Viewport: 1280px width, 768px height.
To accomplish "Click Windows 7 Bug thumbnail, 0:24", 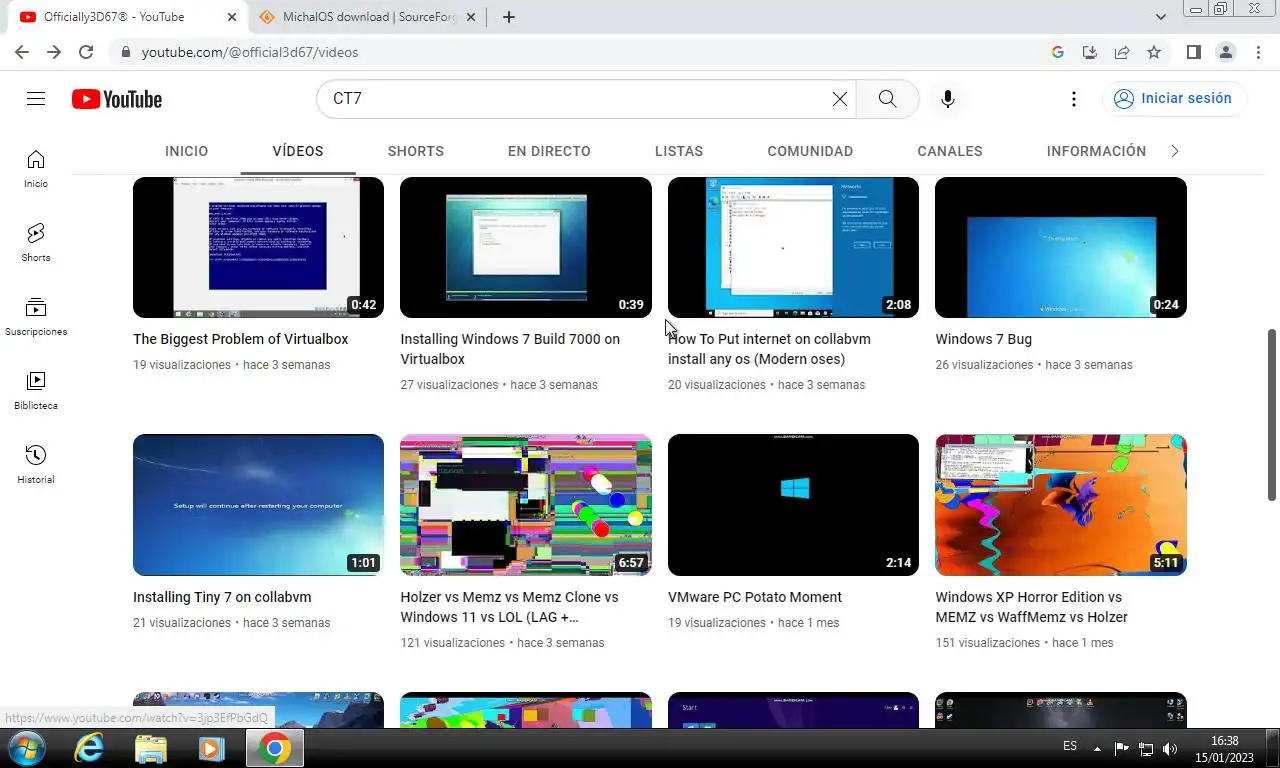I will point(1061,248).
